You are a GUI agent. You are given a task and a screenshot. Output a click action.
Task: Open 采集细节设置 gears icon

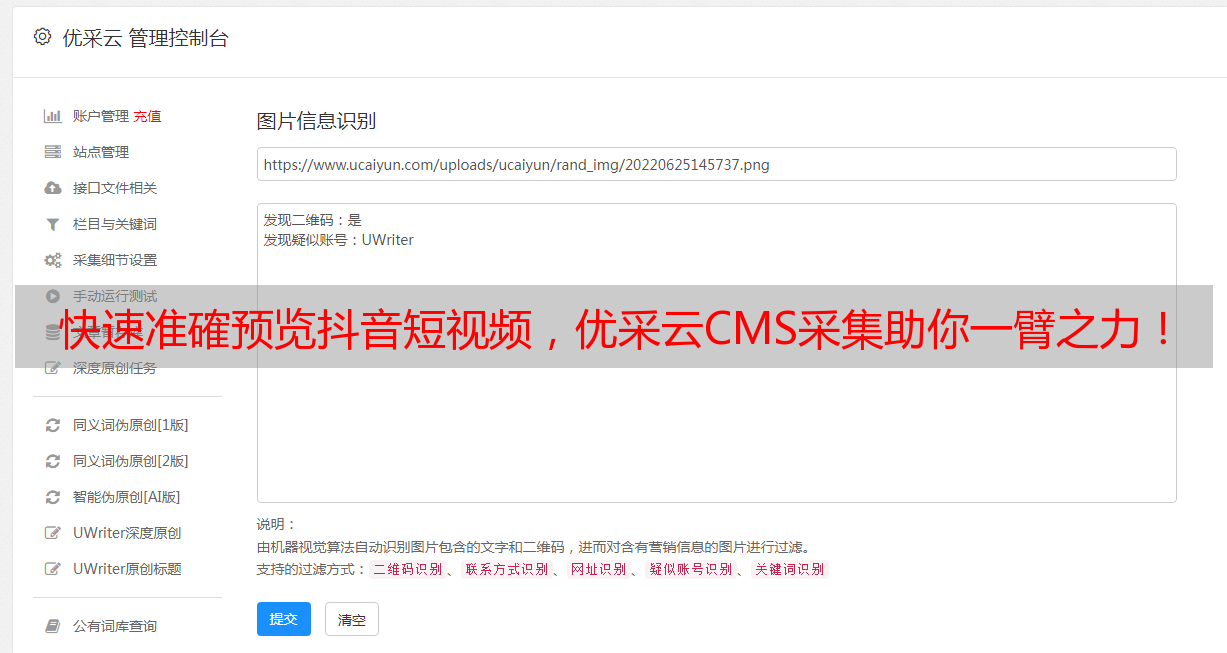pyautogui.click(x=53, y=260)
